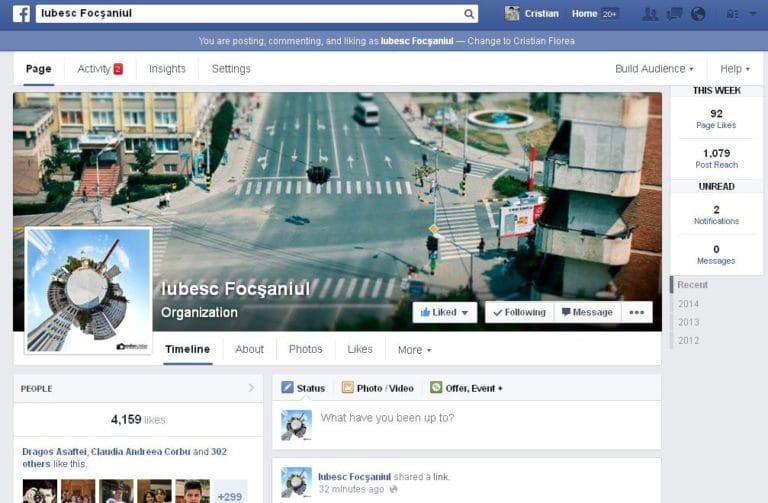Click the page profile picture thumbnail
This screenshot has height=503, width=768.
pyautogui.click(x=89, y=290)
